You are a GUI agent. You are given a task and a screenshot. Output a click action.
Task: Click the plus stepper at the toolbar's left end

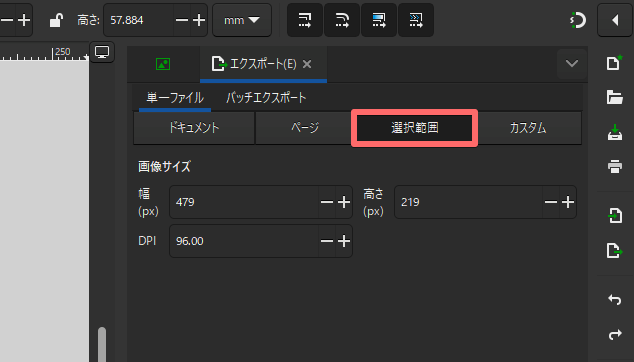click(24, 20)
